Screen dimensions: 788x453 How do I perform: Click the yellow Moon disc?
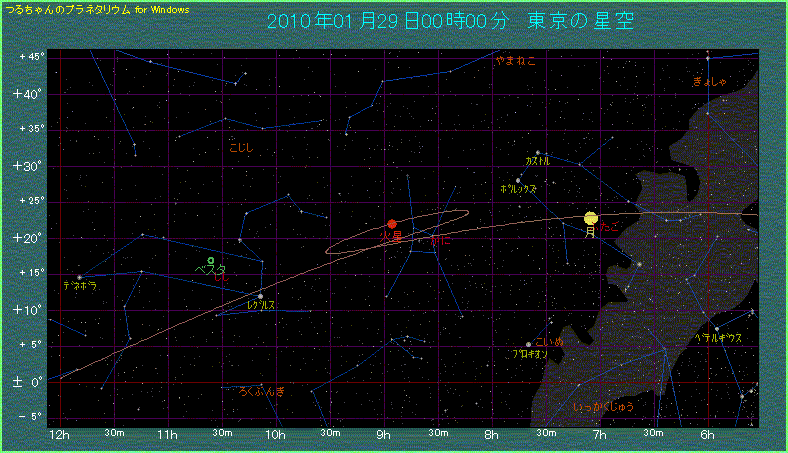(x=591, y=217)
